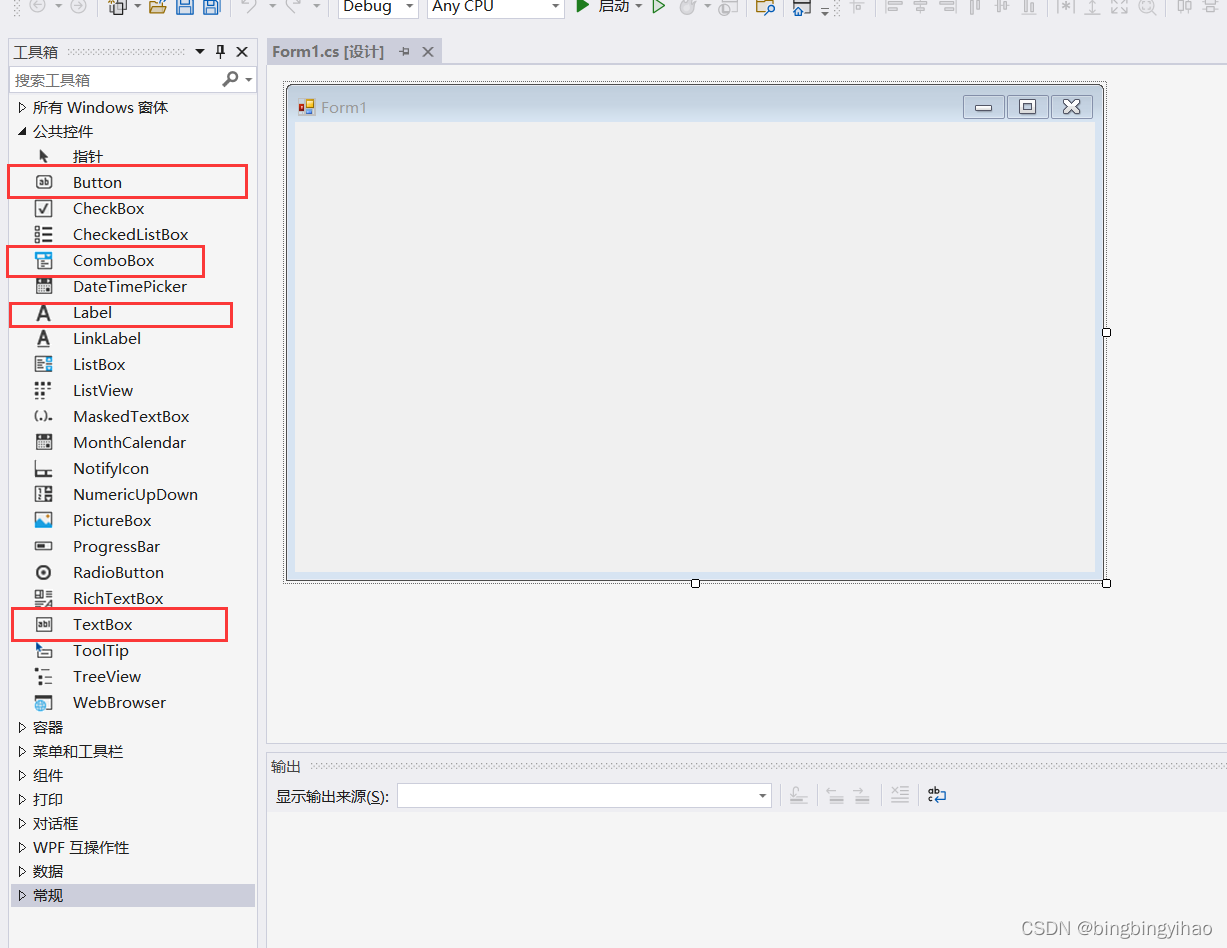Image resolution: width=1227 pixels, height=948 pixels.
Task: Pin the 工具箱 panel with the pushpin
Action: 221,52
